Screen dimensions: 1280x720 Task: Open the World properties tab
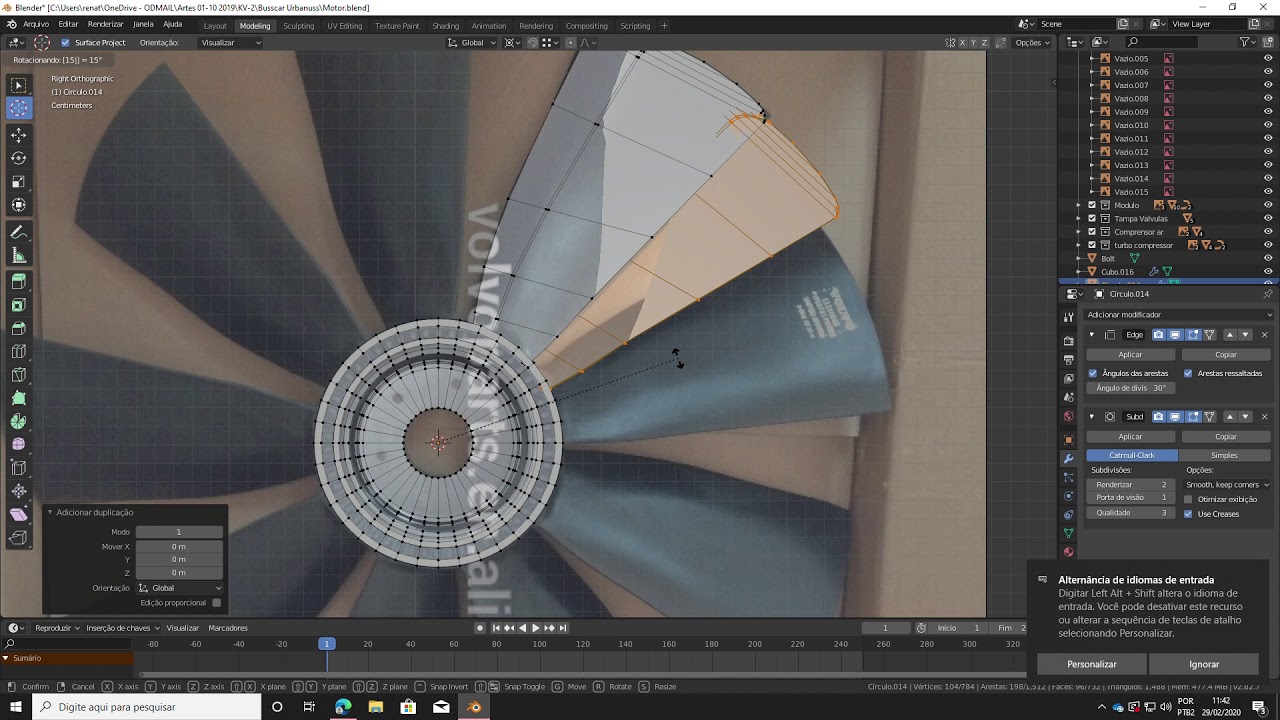coord(1069,416)
